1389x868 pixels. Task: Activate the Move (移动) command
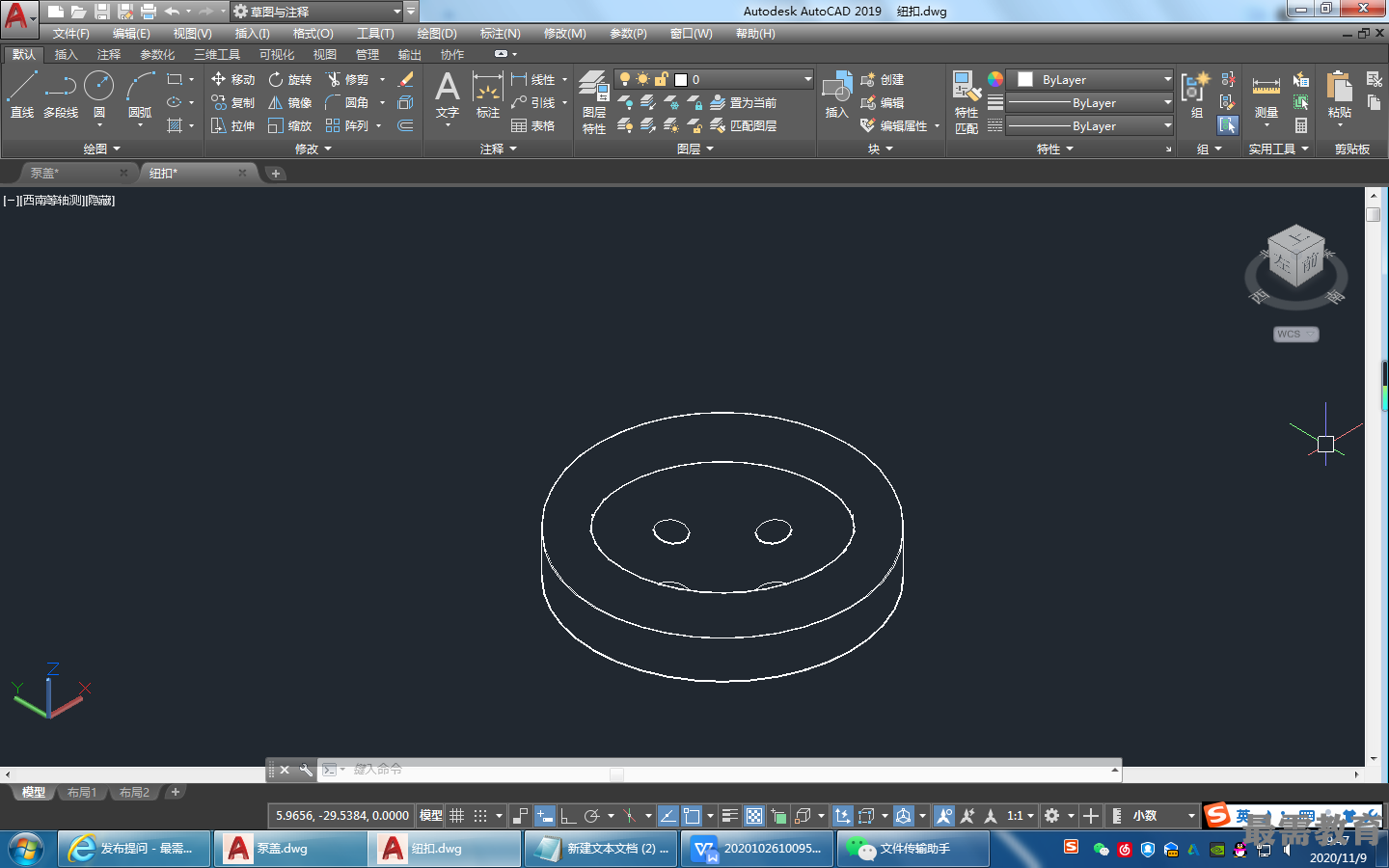232,79
